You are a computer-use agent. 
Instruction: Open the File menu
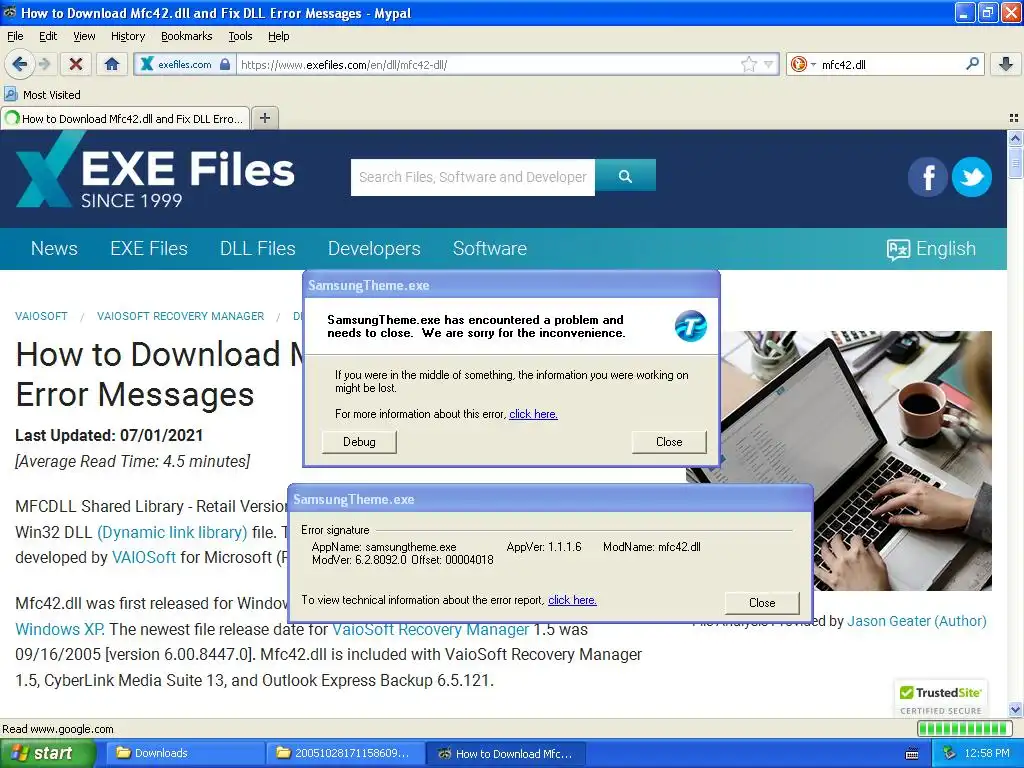pyautogui.click(x=15, y=36)
